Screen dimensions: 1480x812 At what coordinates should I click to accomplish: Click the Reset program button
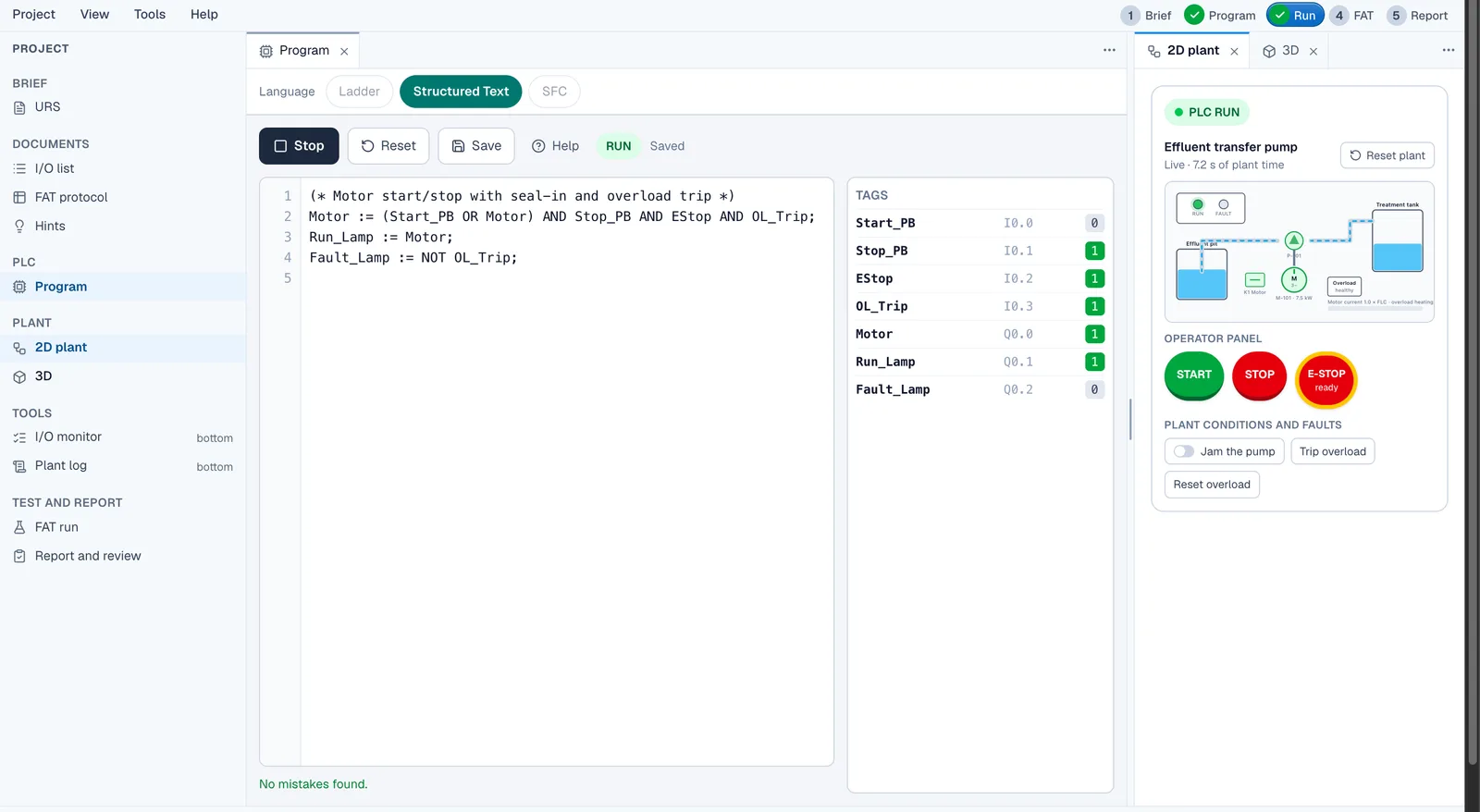pos(388,146)
